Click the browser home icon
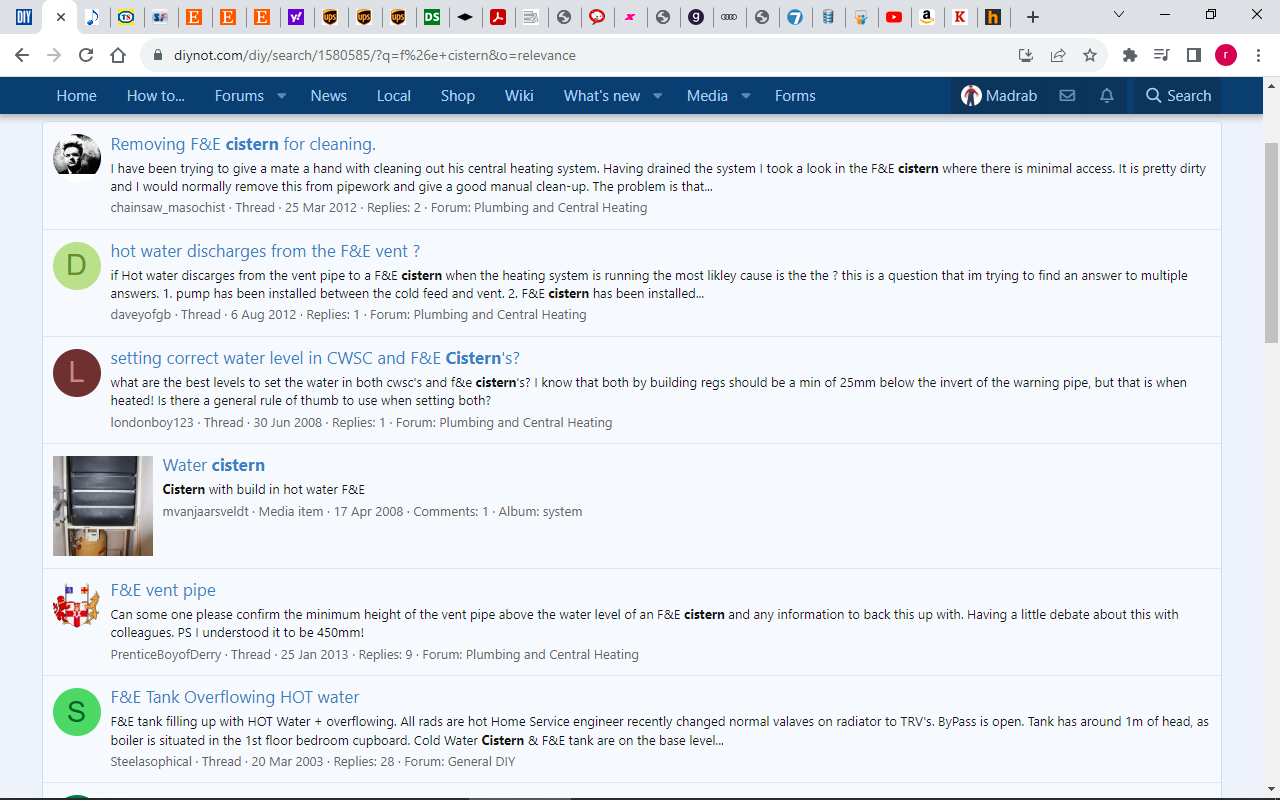The width and height of the screenshot is (1280, 800). [x=118, y=56]
